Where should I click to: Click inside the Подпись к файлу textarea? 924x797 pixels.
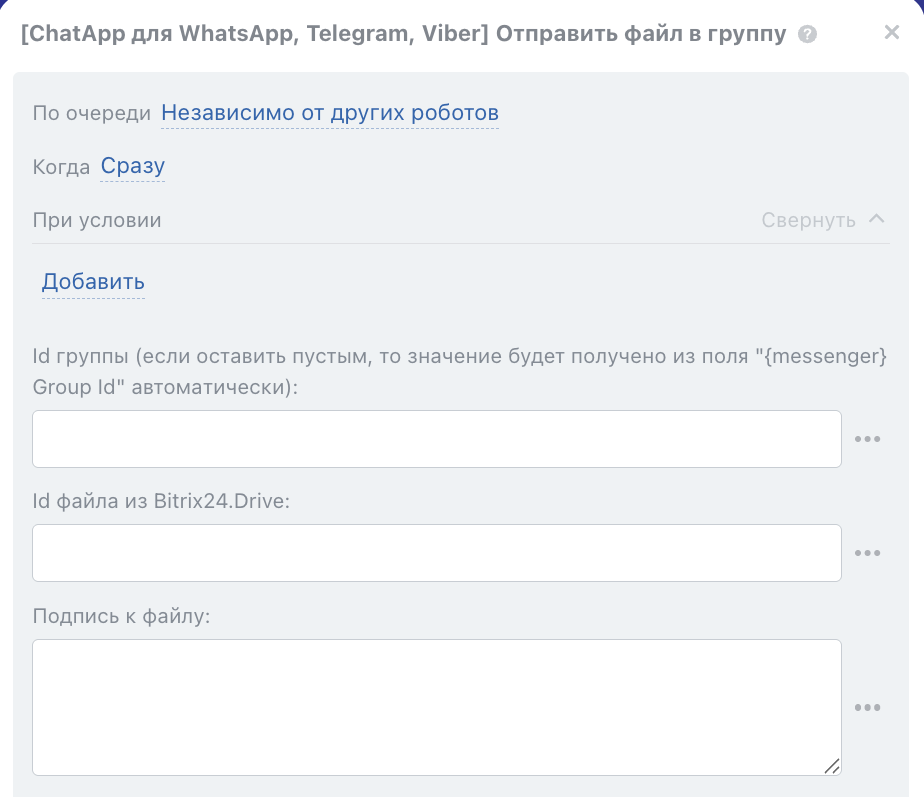tap(436, 707)
